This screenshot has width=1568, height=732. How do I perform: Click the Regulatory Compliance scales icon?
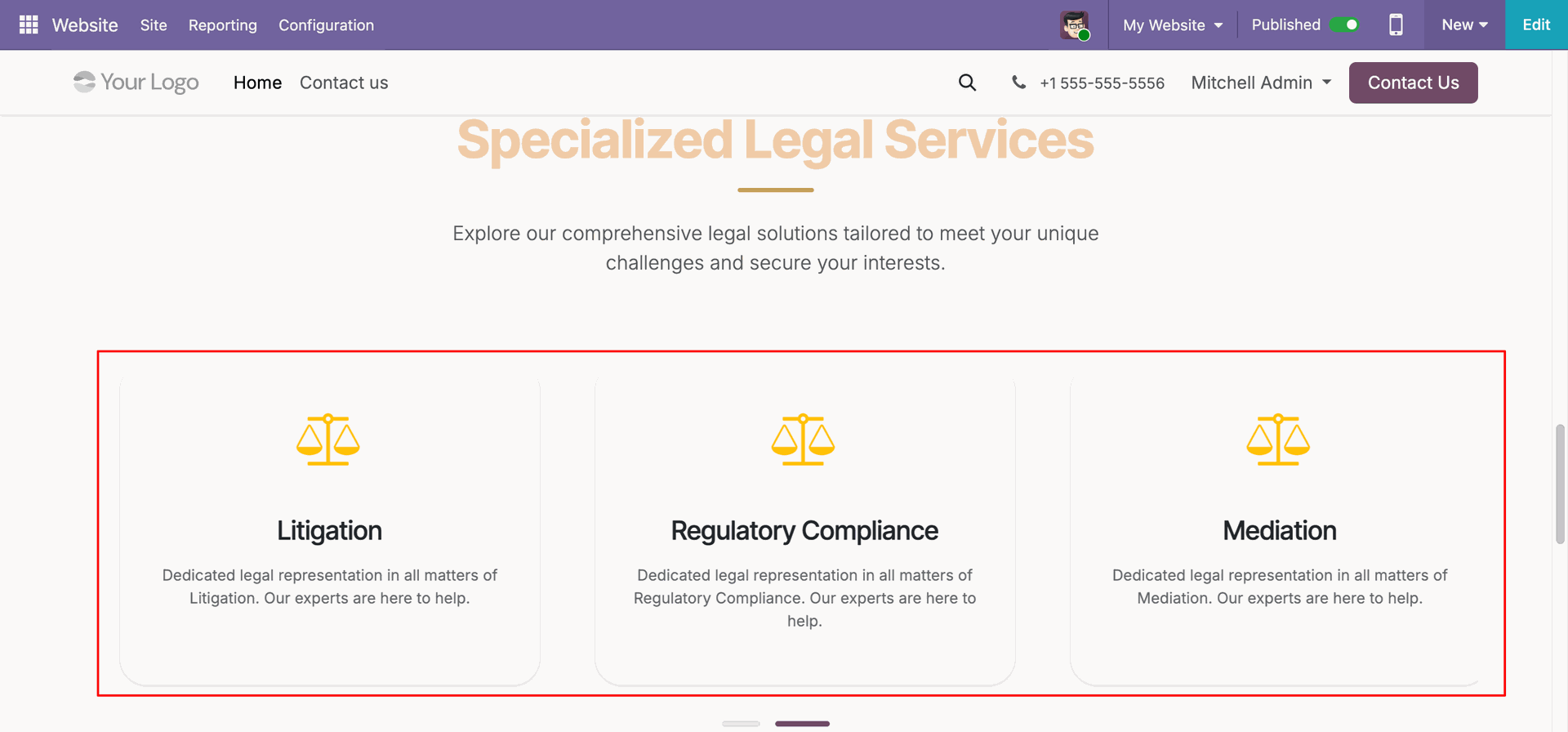click(x=804, y=440)
